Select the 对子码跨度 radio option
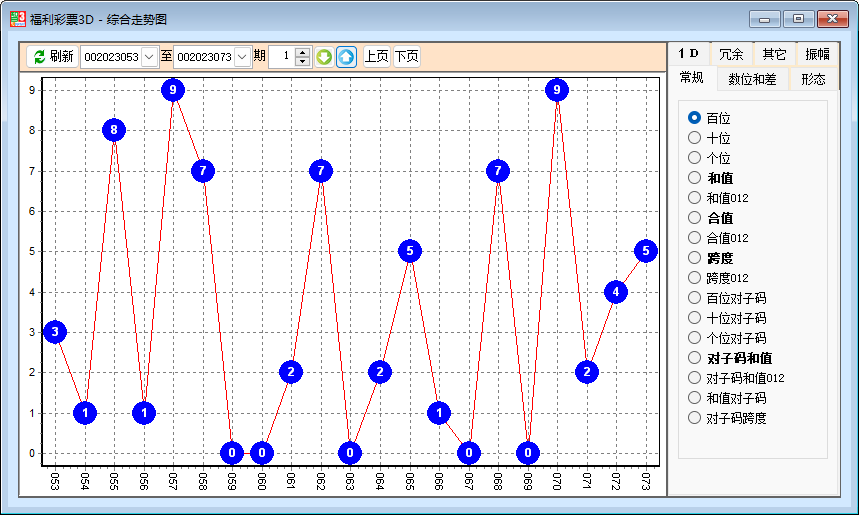 (695, 418)
